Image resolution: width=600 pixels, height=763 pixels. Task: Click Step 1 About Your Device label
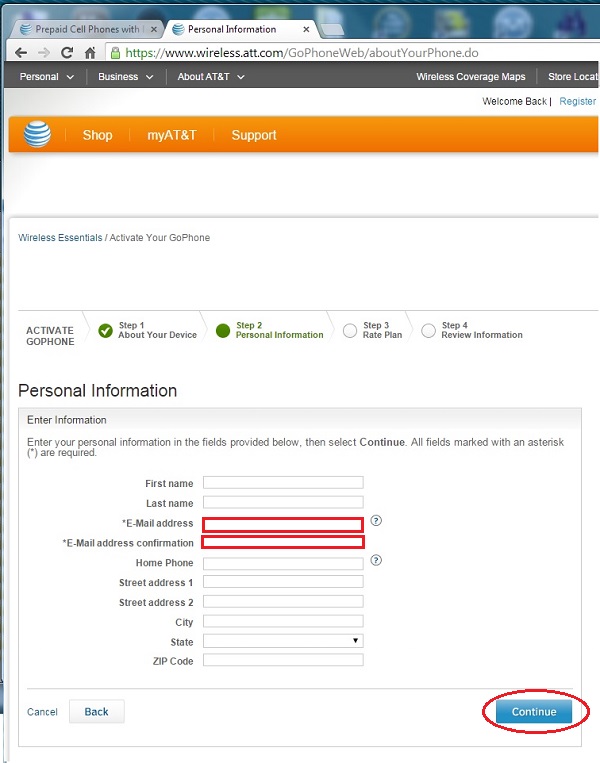coord(157,330)
